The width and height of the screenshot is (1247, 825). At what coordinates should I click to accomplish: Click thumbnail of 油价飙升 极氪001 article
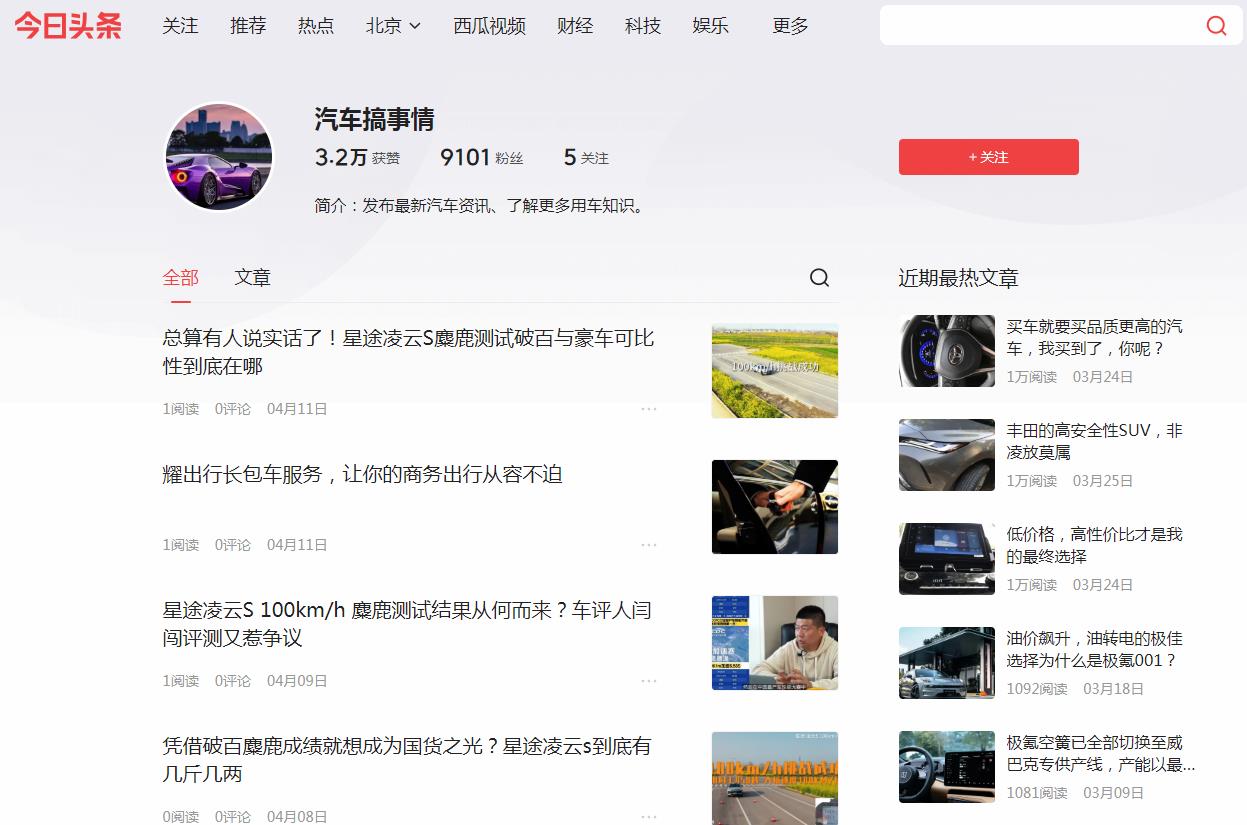(947, 663)
